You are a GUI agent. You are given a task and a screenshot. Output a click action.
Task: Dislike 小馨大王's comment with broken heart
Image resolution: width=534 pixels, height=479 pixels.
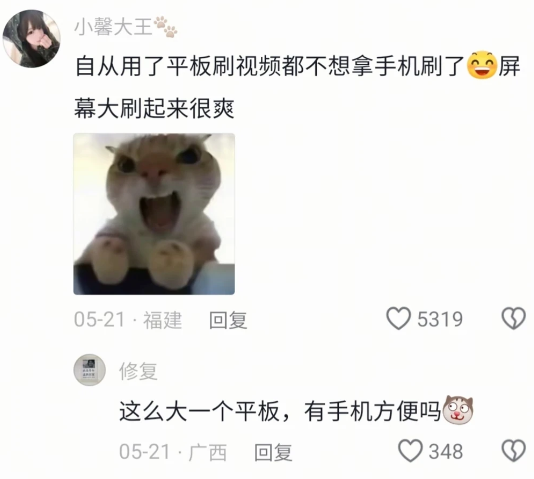513,319
